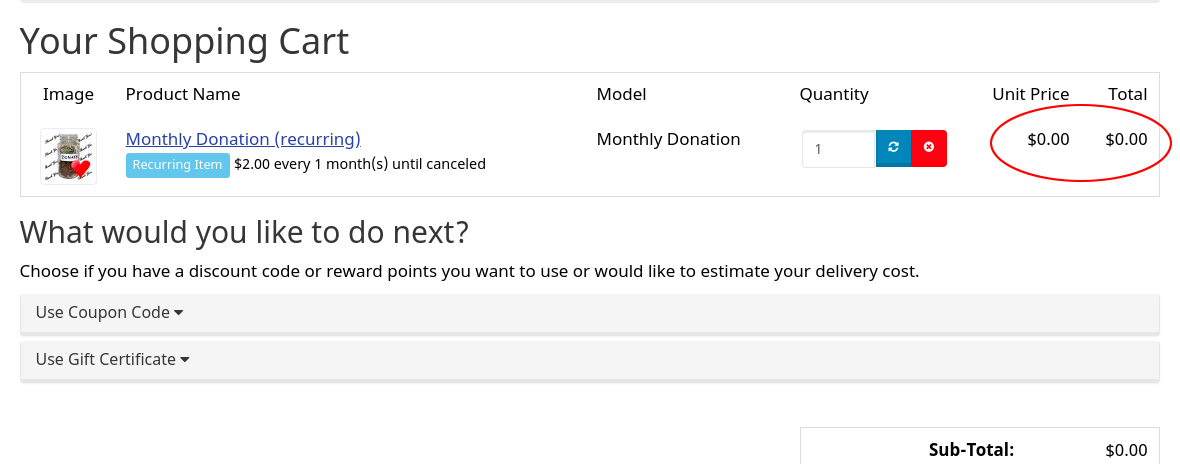Focus the quantity input field
This screenshot has width=1180, height=464.
[x=839, y=149]
